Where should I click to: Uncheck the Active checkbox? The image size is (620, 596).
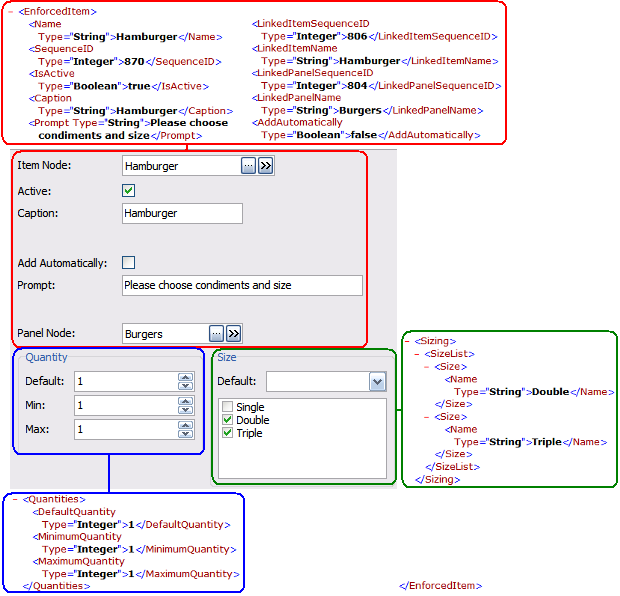click(128, 190)
